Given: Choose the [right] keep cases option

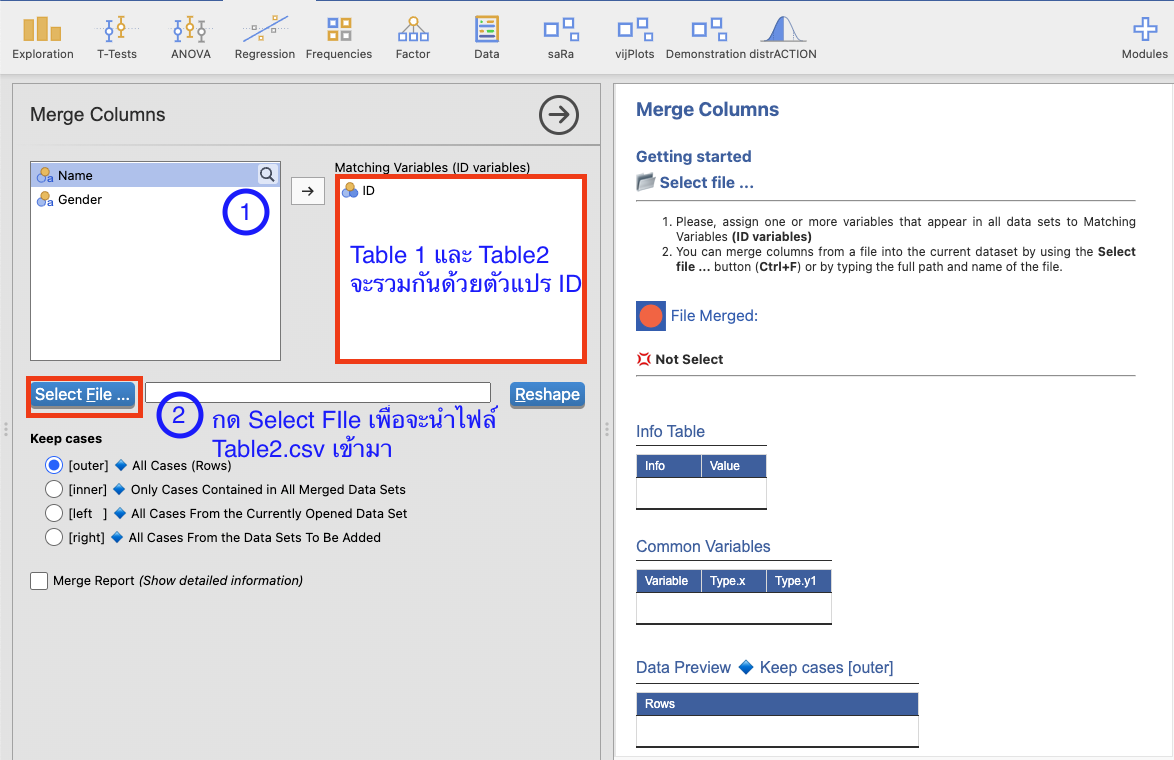Looking at the screenshot, I should (x=54, y=537).
